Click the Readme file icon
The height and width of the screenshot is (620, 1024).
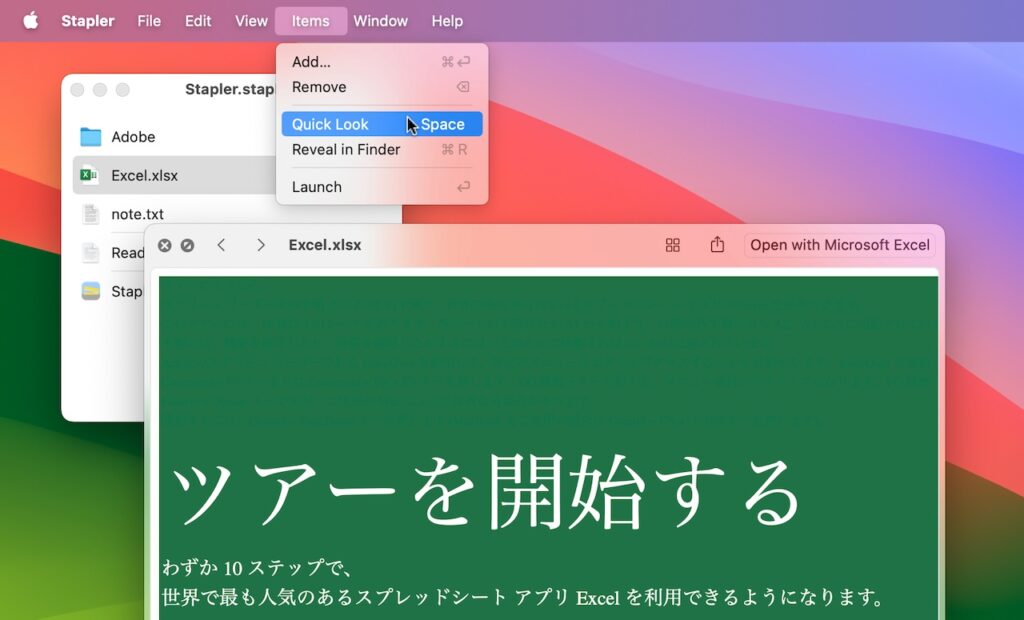91,253
